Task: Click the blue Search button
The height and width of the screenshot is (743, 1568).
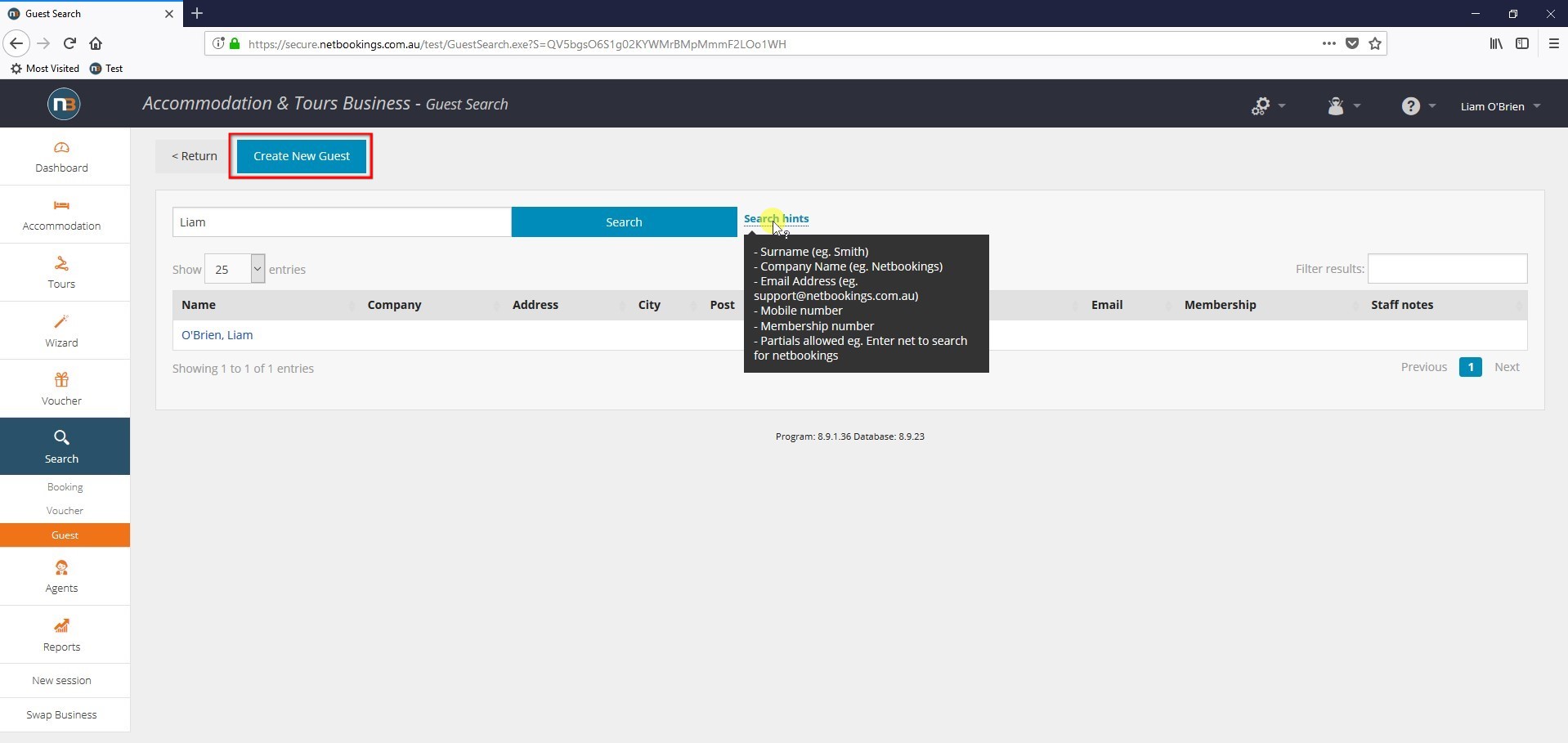Action: 624,222
